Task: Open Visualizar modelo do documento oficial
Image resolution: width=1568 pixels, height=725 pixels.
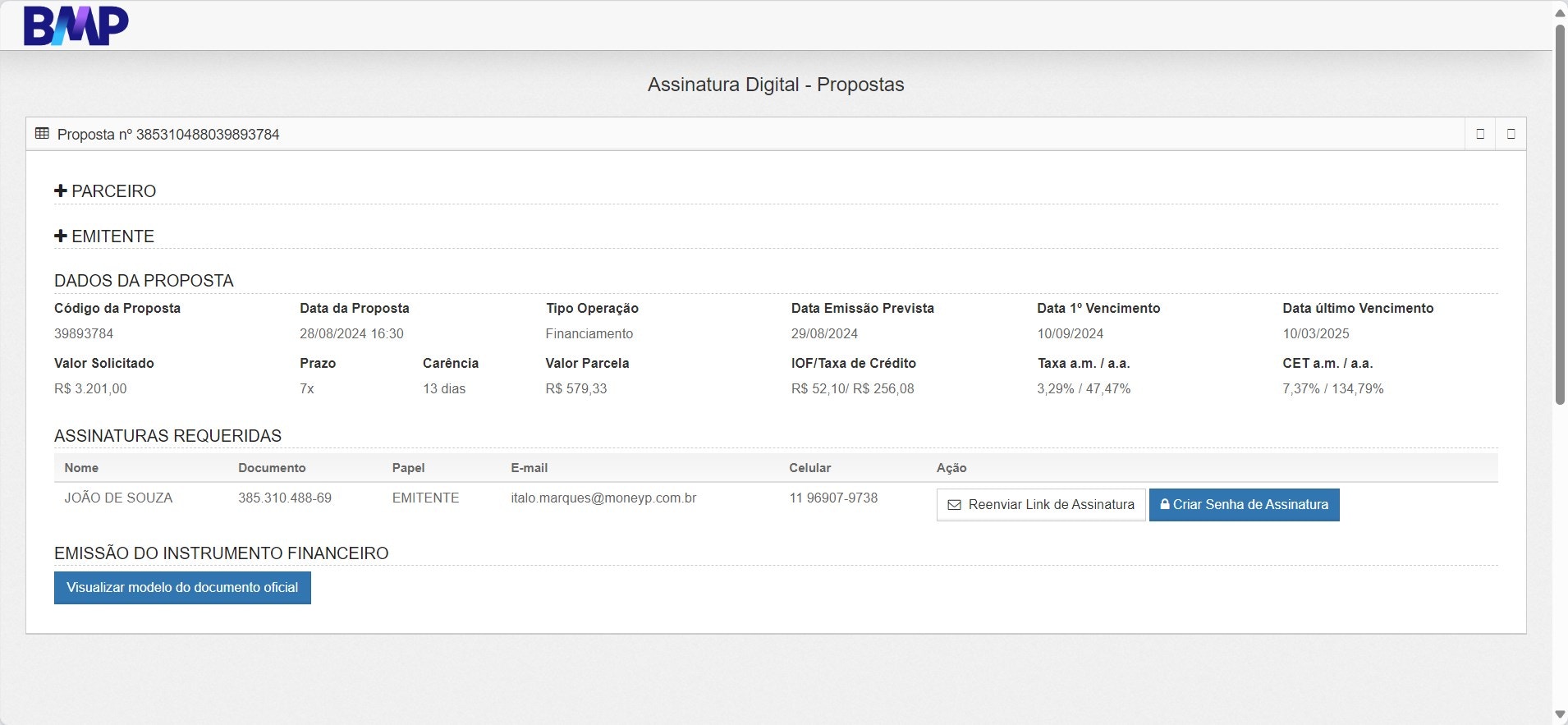Action: [x=182, y=588]
